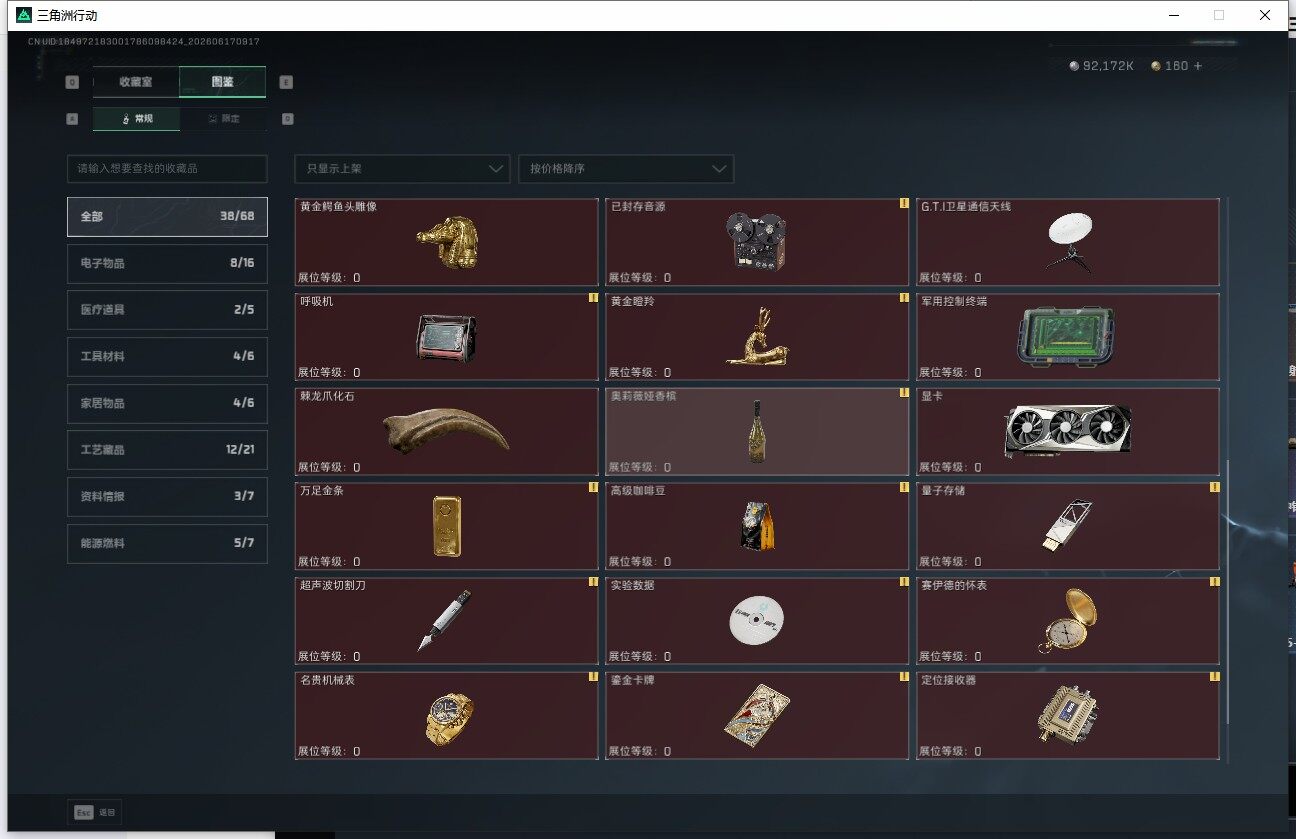
Task: Pick the 名贵机械表 gold wristwatch
Action: tap(447, 716)
